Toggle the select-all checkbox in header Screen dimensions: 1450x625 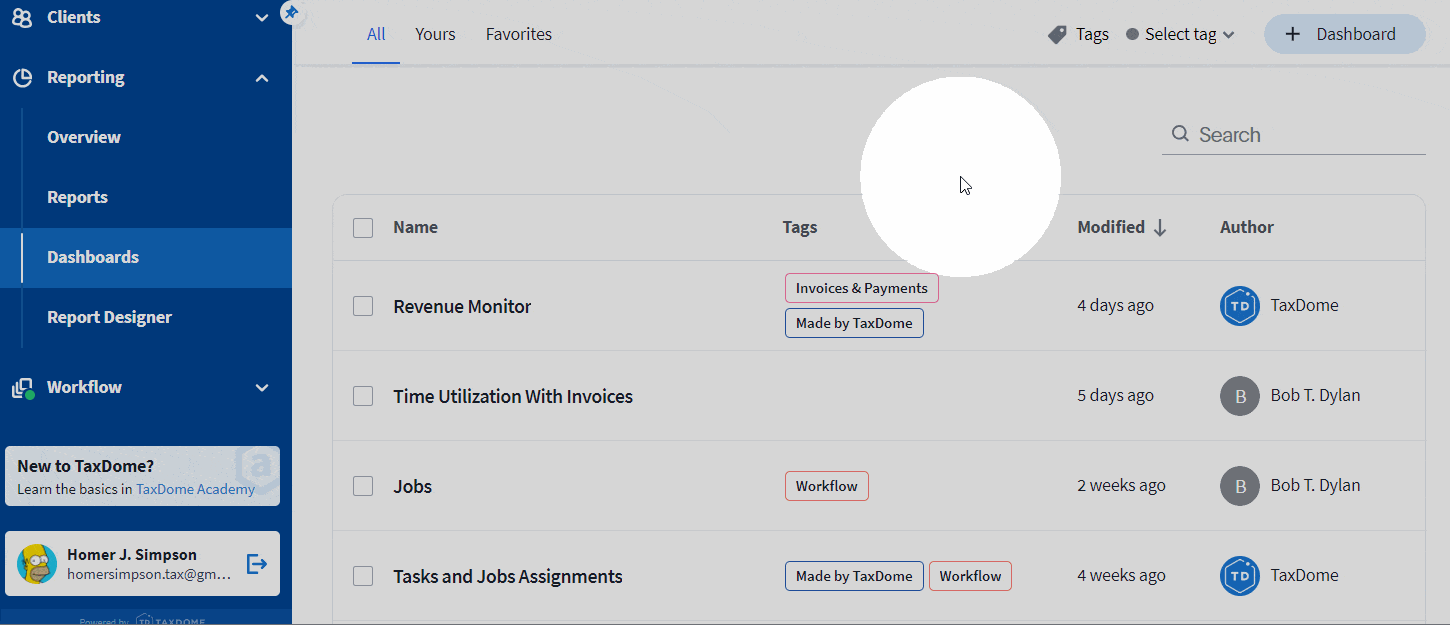pyautogui.click(x=363, y=228)
